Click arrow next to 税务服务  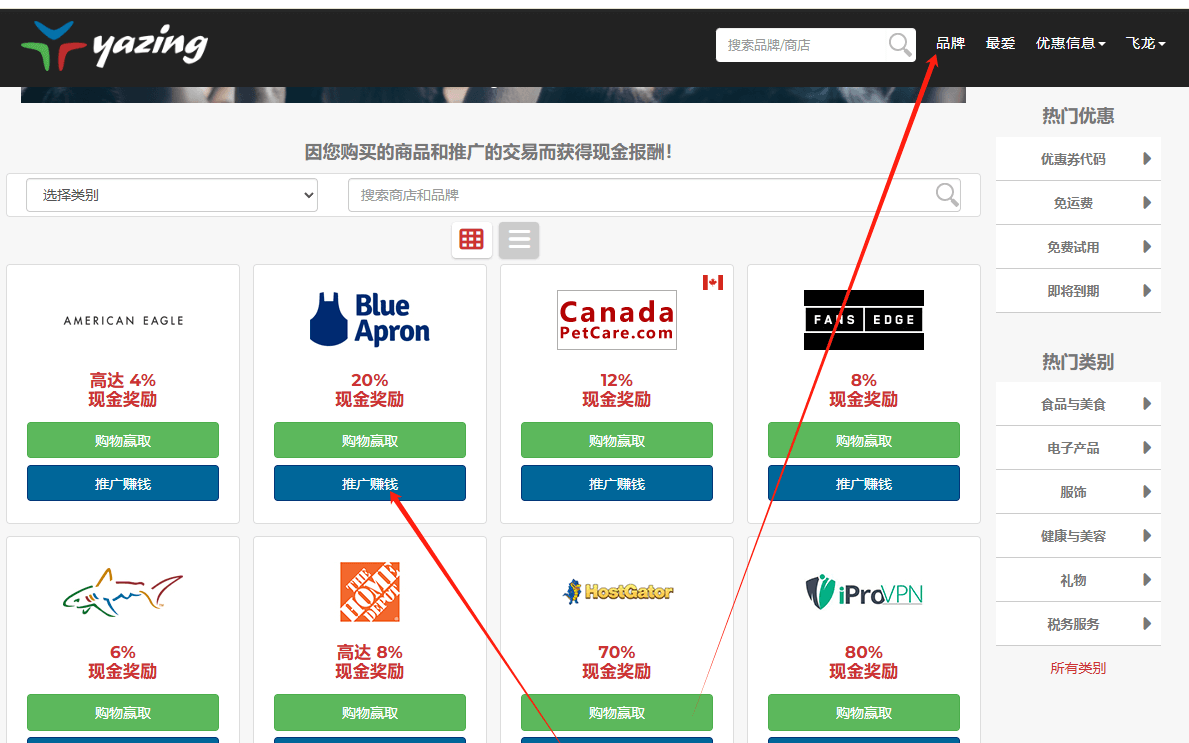[x=1147, y=623]
